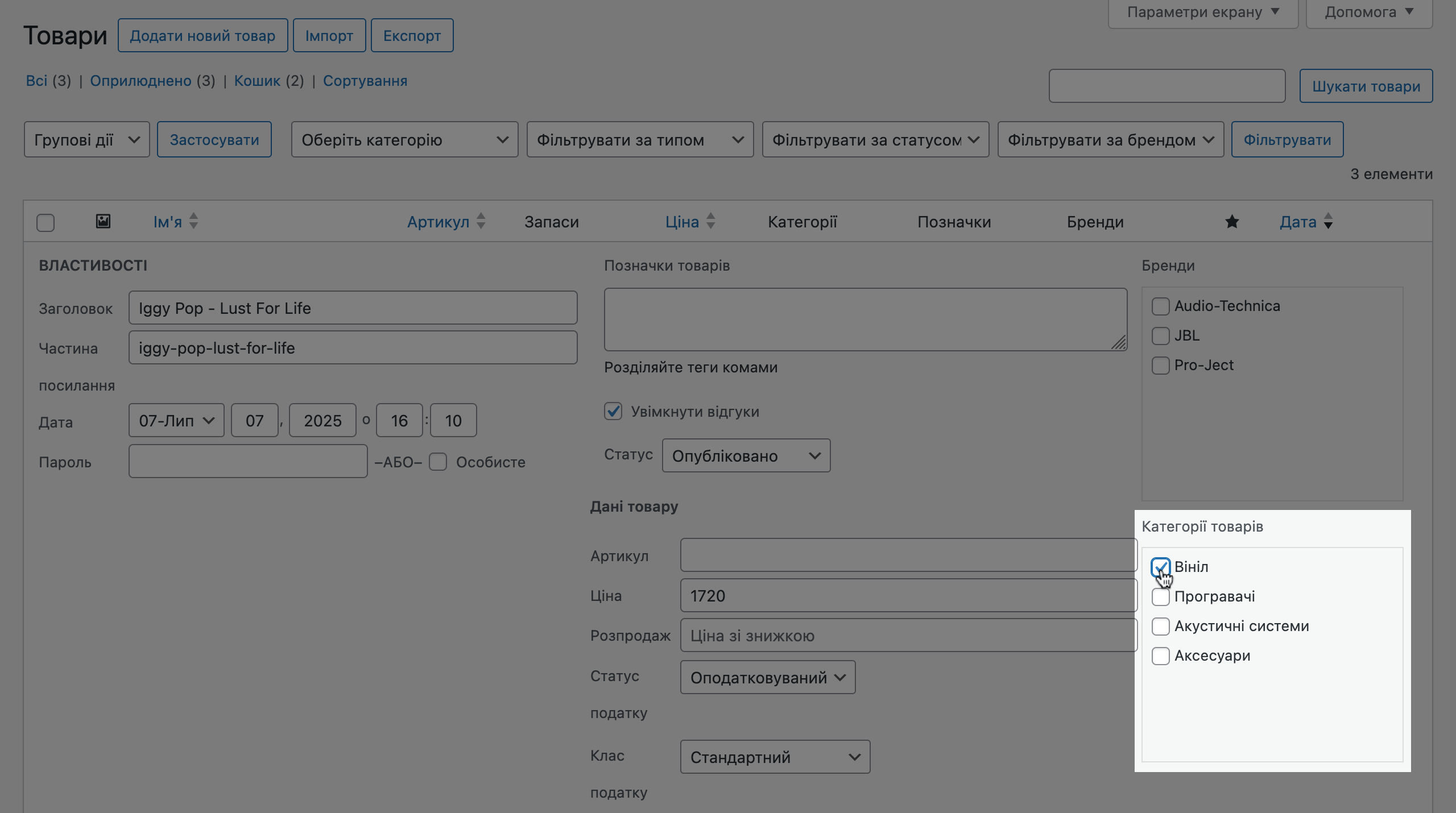The width and height of the screenshot is (1456, 813).
Task: Click the empty Артикул SKU field
Action: 908,555
